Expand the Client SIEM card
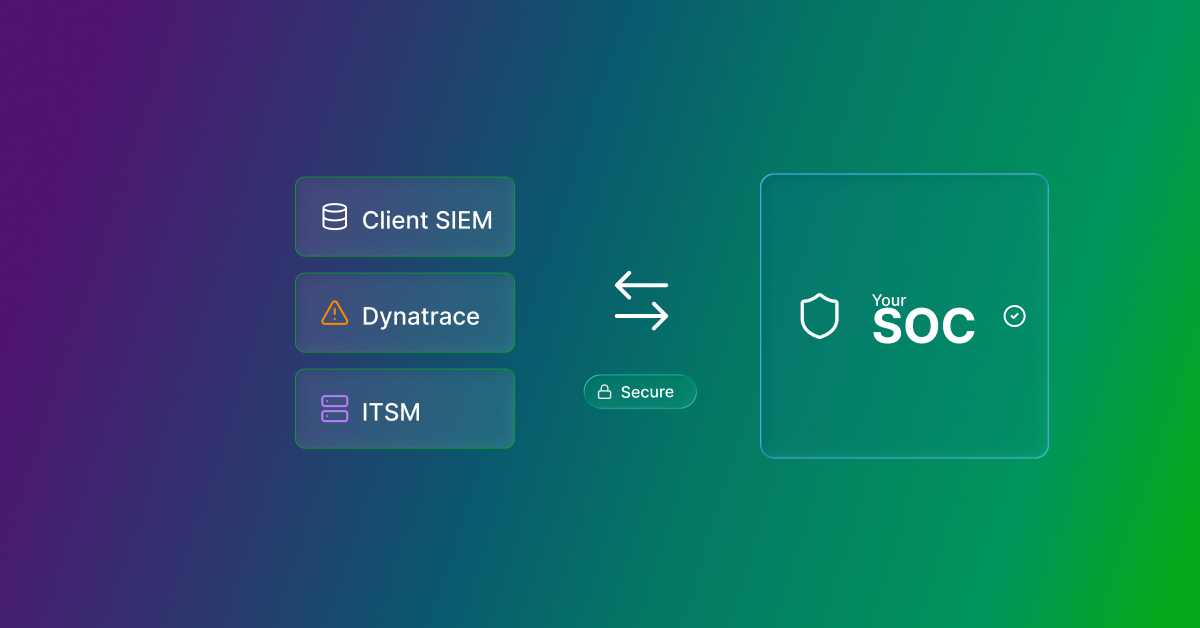 click(404, 216)
